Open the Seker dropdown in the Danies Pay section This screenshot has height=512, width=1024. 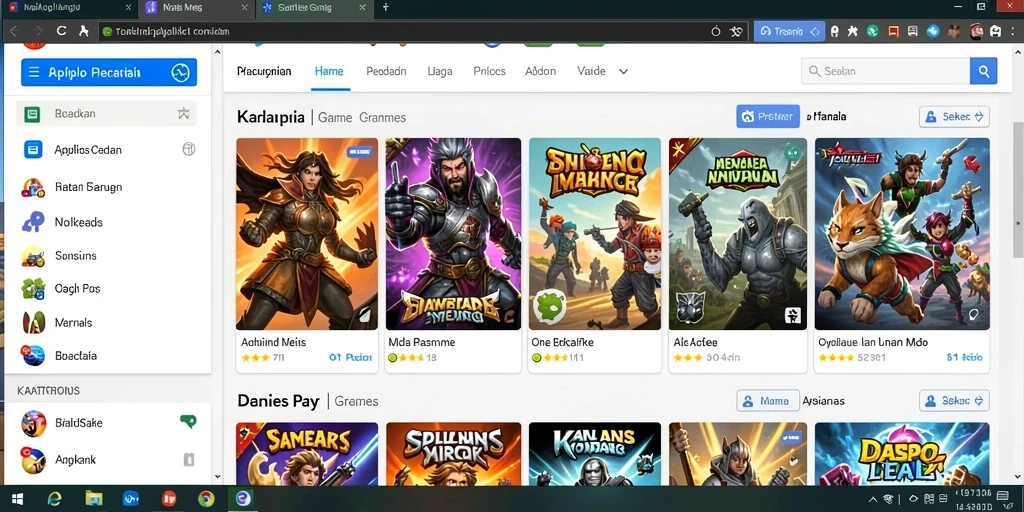tap(954, 401)
